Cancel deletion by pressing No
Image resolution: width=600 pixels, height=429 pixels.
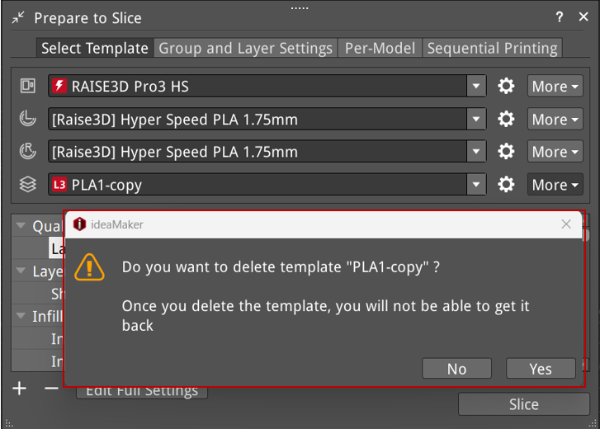click(457, 369)
